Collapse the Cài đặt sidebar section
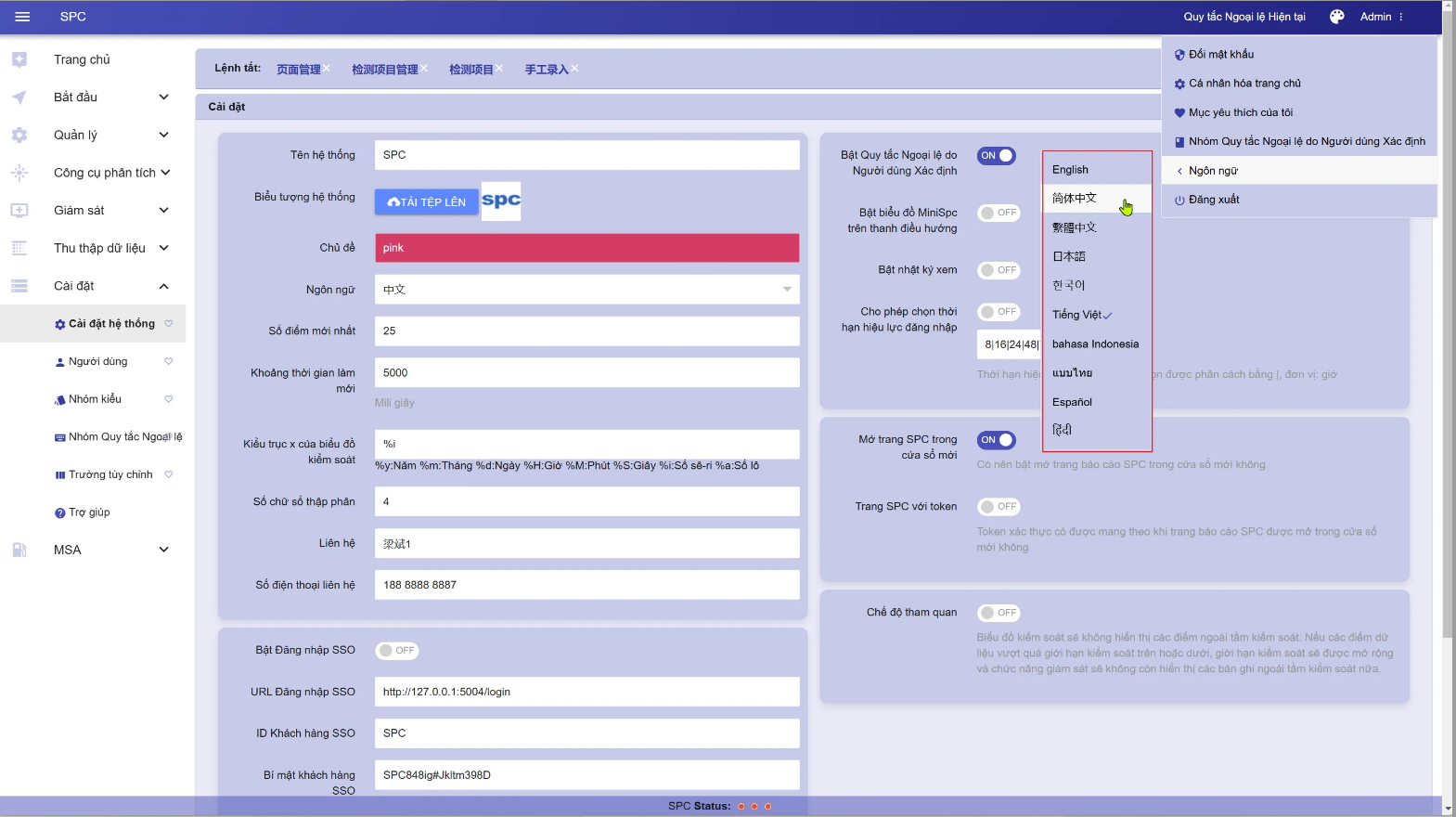This screenshot has width=1456, height=817. 163,286
